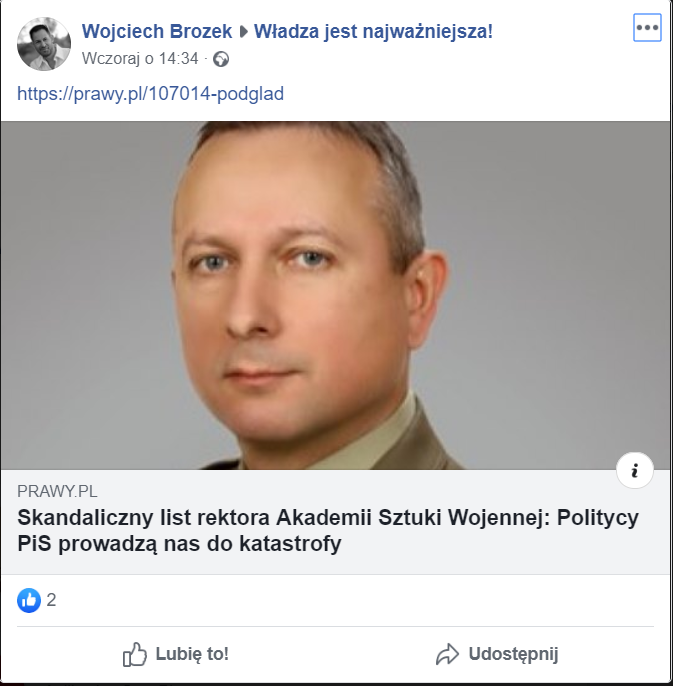
Task: Click the PRAWY.PL source label
Action: [x=57, y=491]
